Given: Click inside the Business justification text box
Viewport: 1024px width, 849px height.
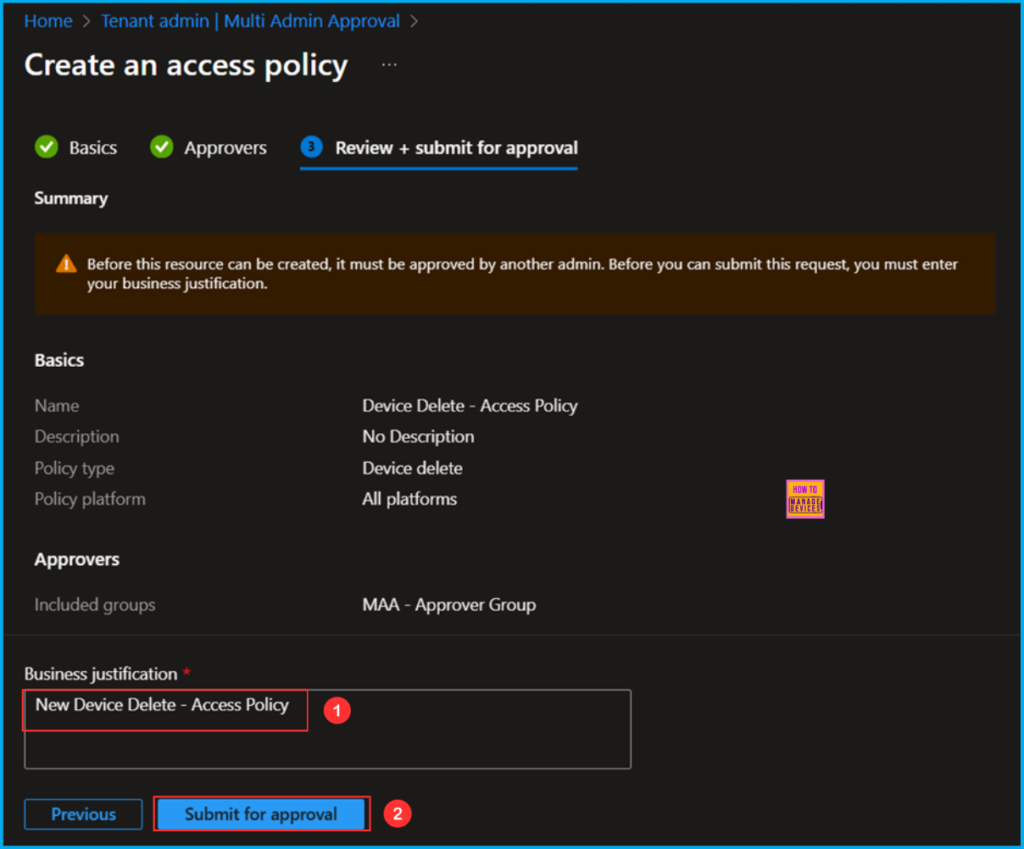Looking at the screenshot, I should pyautogui.click(x=327, y=730).
